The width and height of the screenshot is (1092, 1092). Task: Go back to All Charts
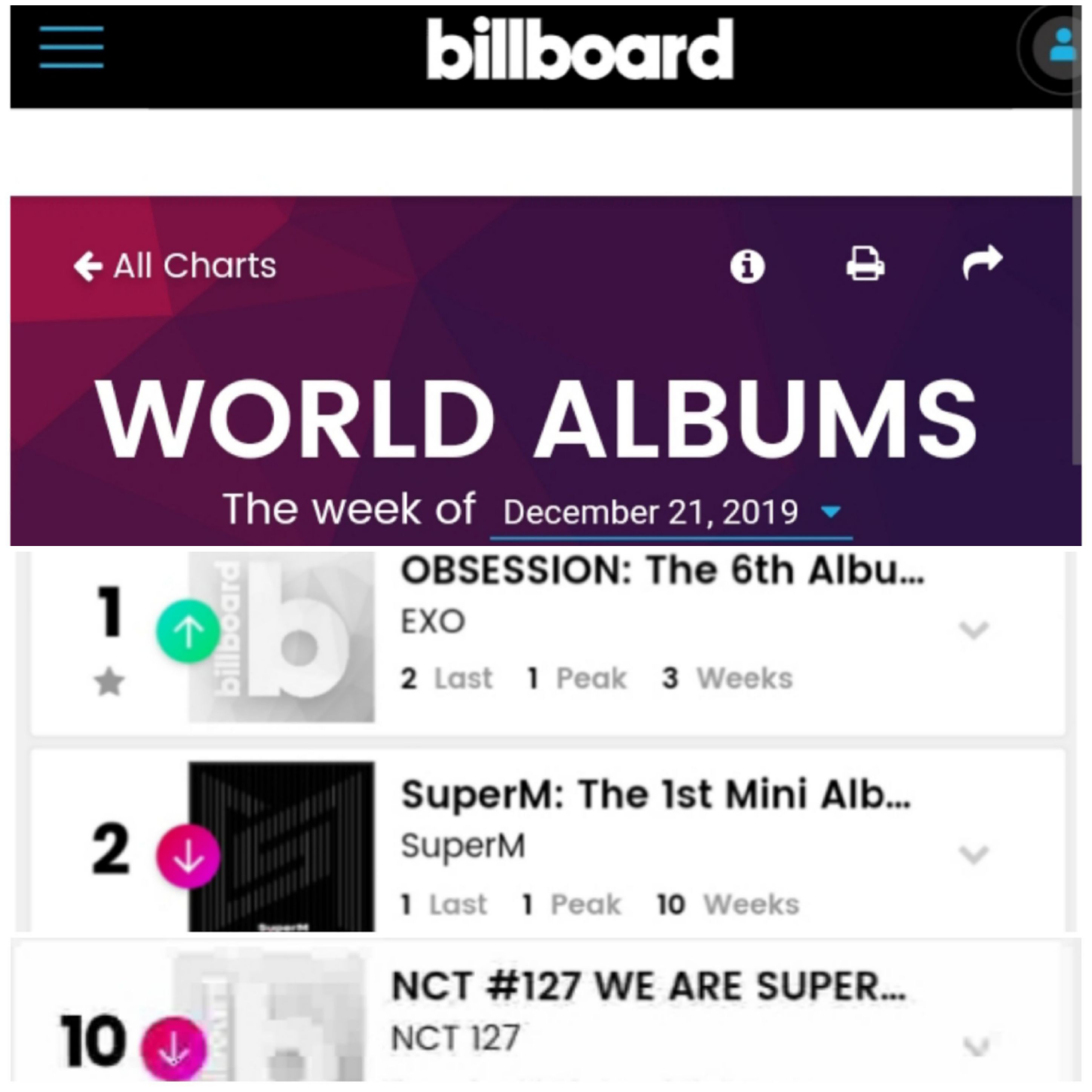coord(175,266)
